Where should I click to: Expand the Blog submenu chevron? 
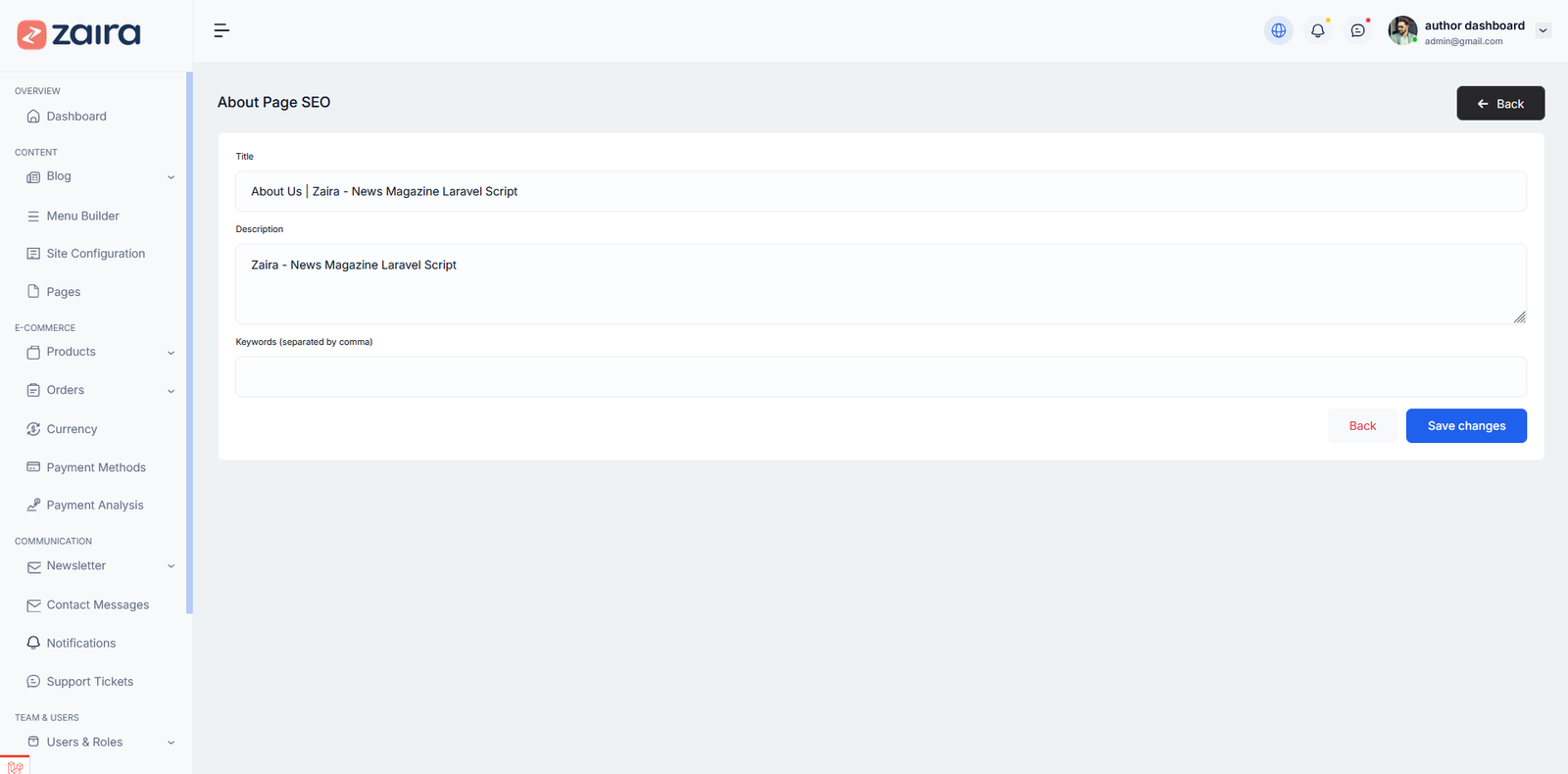click(x=171, y=177)
